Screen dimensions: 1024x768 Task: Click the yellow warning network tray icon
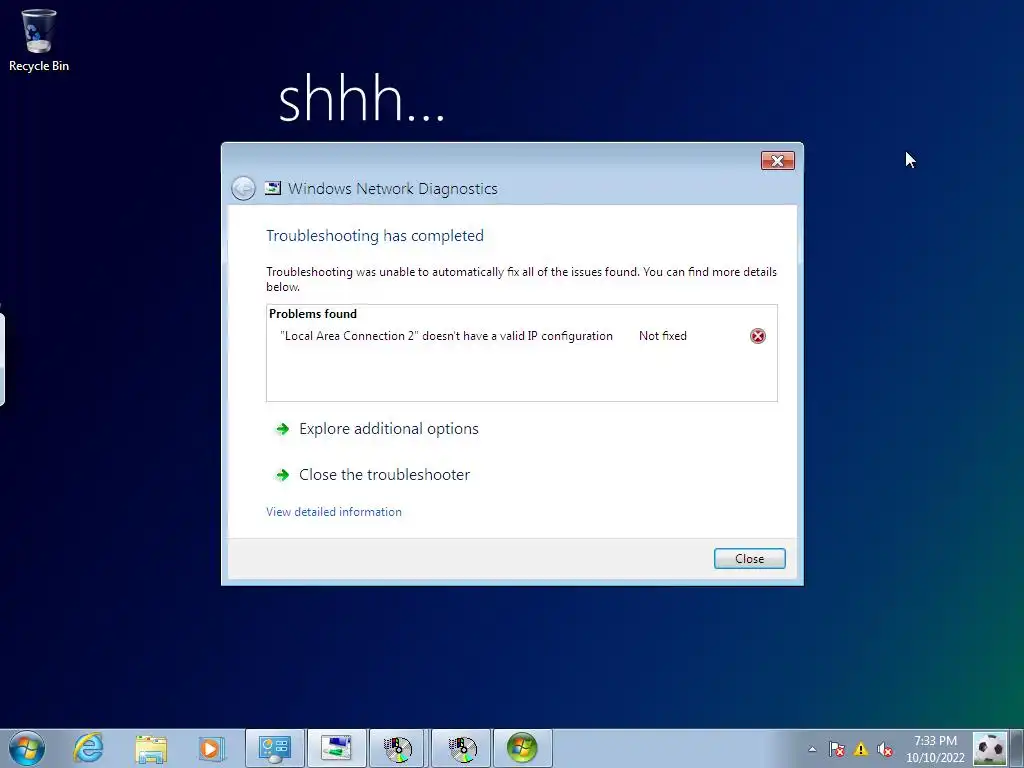tap(861, 749)
